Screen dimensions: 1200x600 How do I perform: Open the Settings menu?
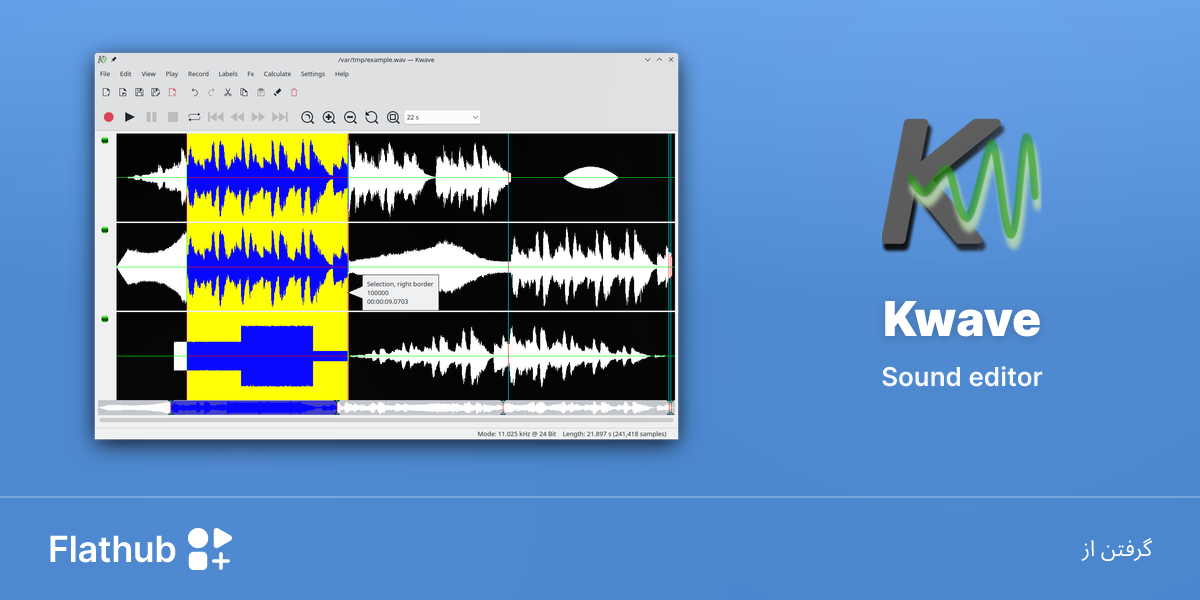point(313,74)
